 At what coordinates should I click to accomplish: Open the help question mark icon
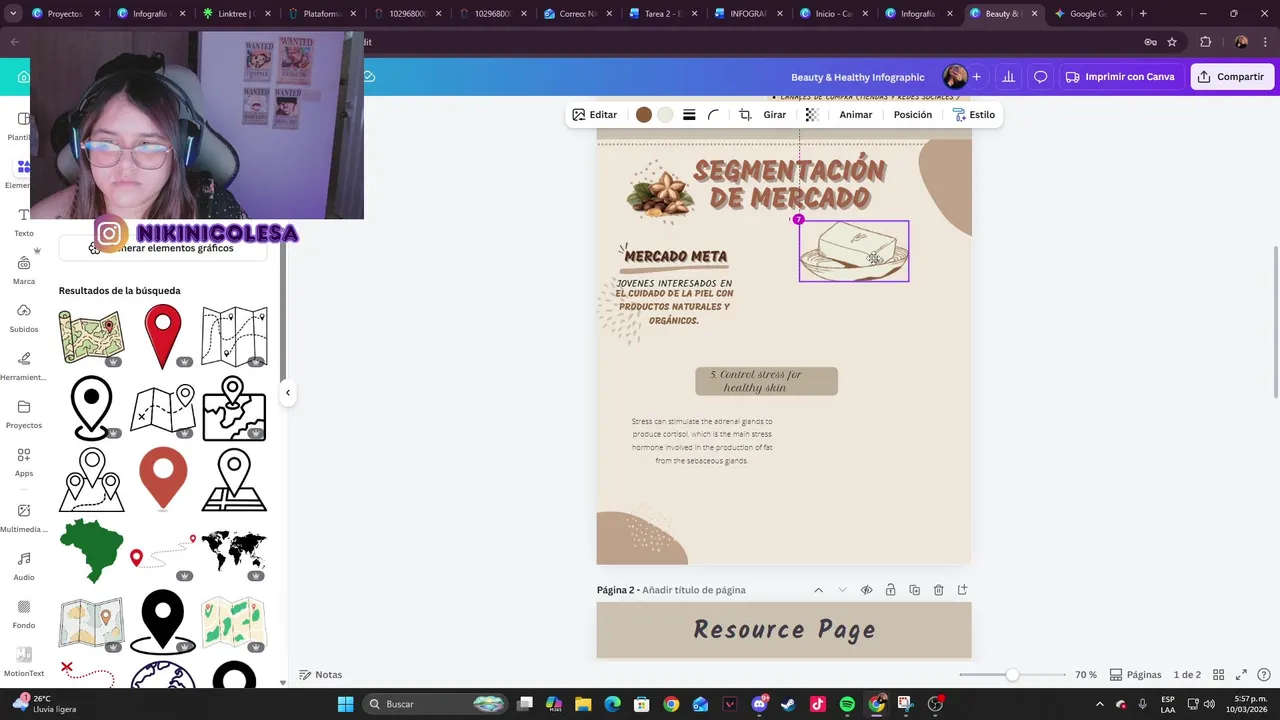[x=1264, y=675]
